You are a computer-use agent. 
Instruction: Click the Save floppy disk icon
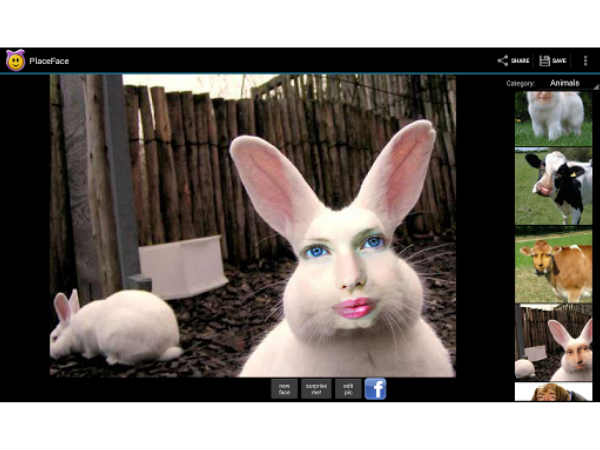[x=545, y=61]
